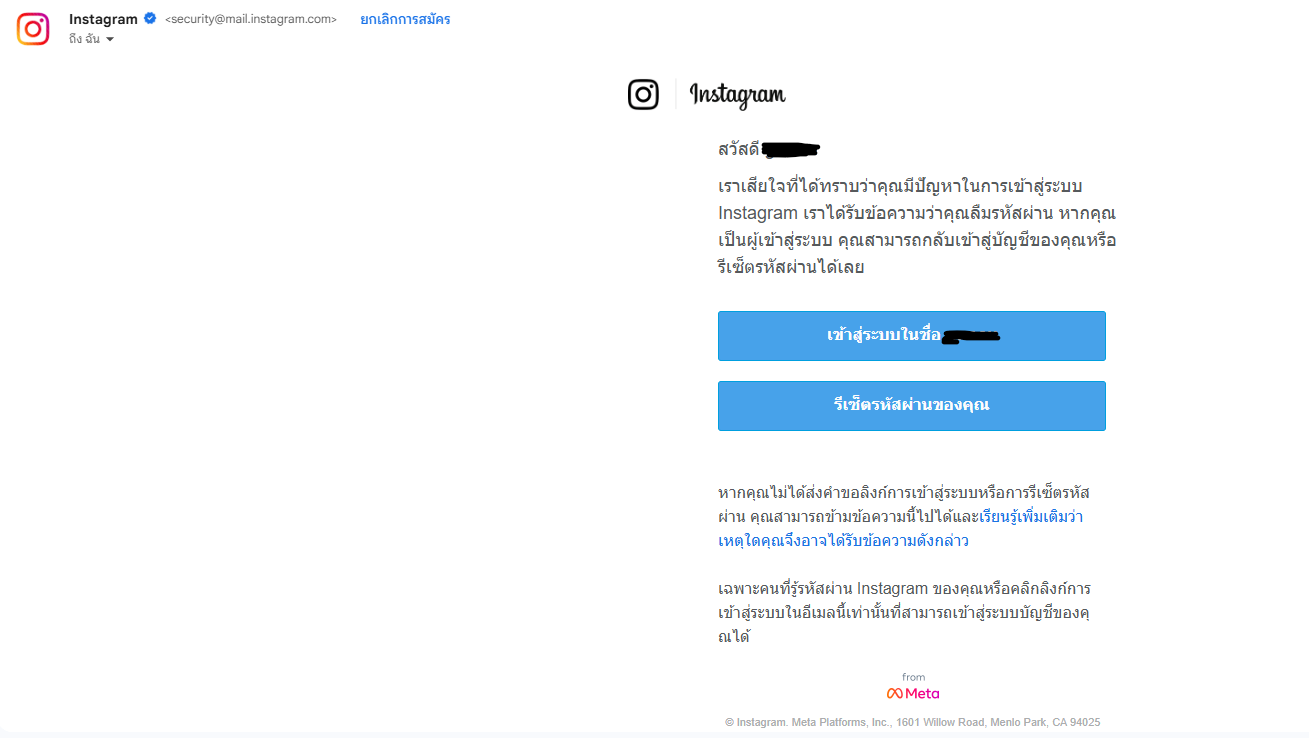Click the paragraph starting เฉพาะคนที่รู้รหัสผ่าน

[904, 612]
